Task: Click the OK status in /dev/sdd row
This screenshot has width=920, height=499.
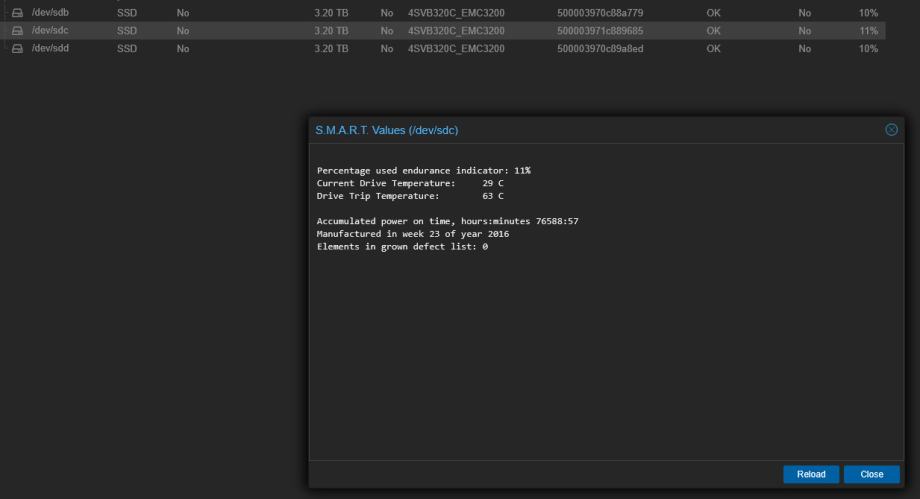Action: (x=713, y=49)
